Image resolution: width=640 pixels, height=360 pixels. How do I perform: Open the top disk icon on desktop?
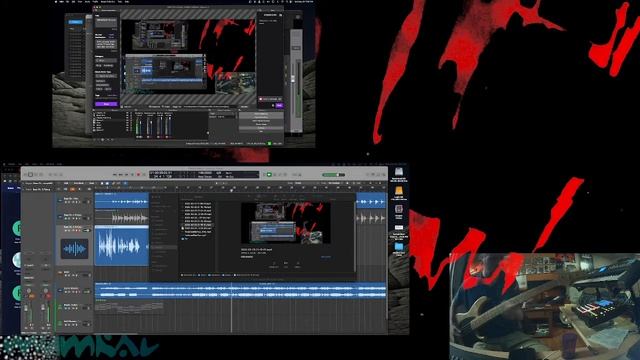(399, 171)
